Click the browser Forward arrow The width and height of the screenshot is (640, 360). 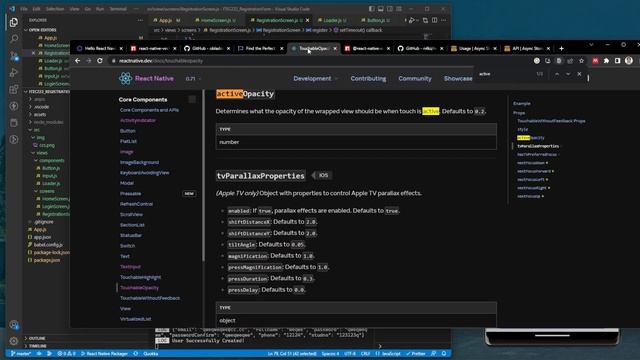point(89,61)
